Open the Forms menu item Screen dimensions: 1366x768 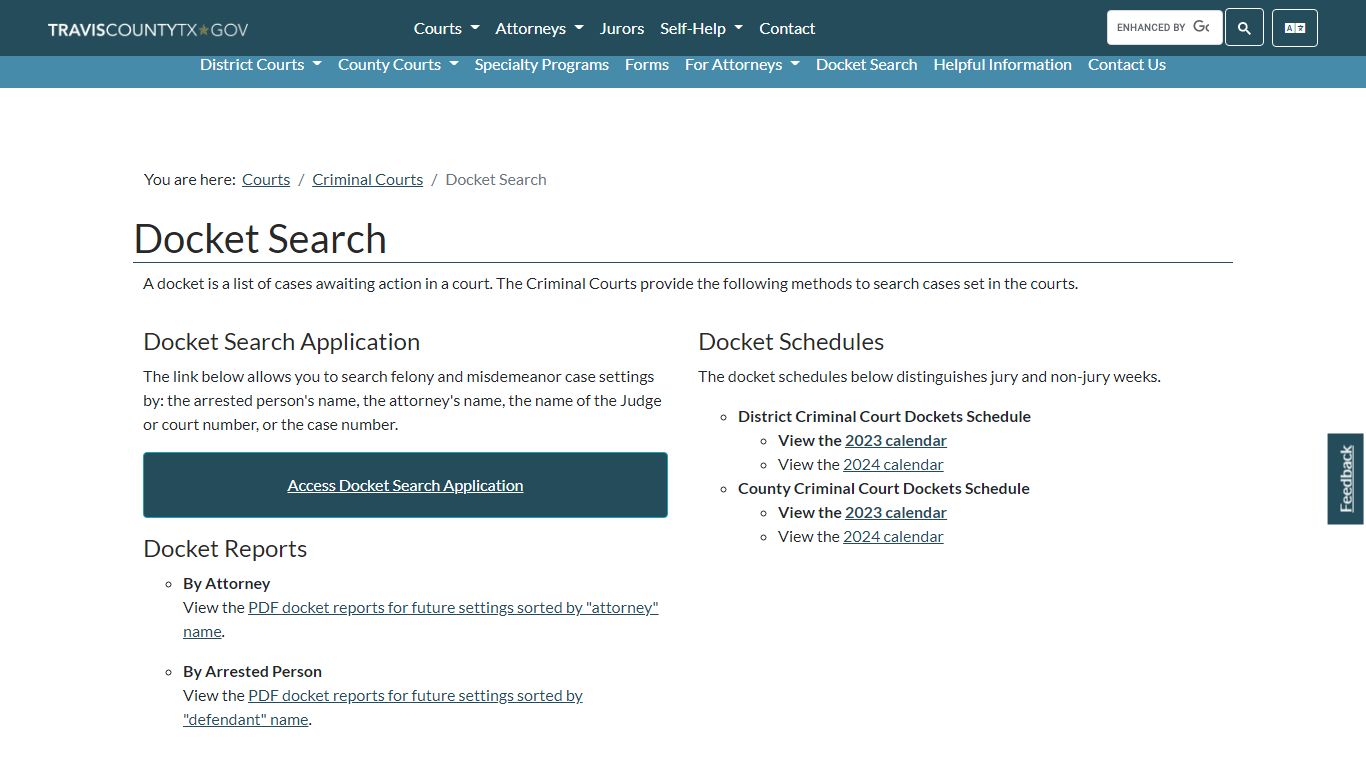[x=647, y=64]
